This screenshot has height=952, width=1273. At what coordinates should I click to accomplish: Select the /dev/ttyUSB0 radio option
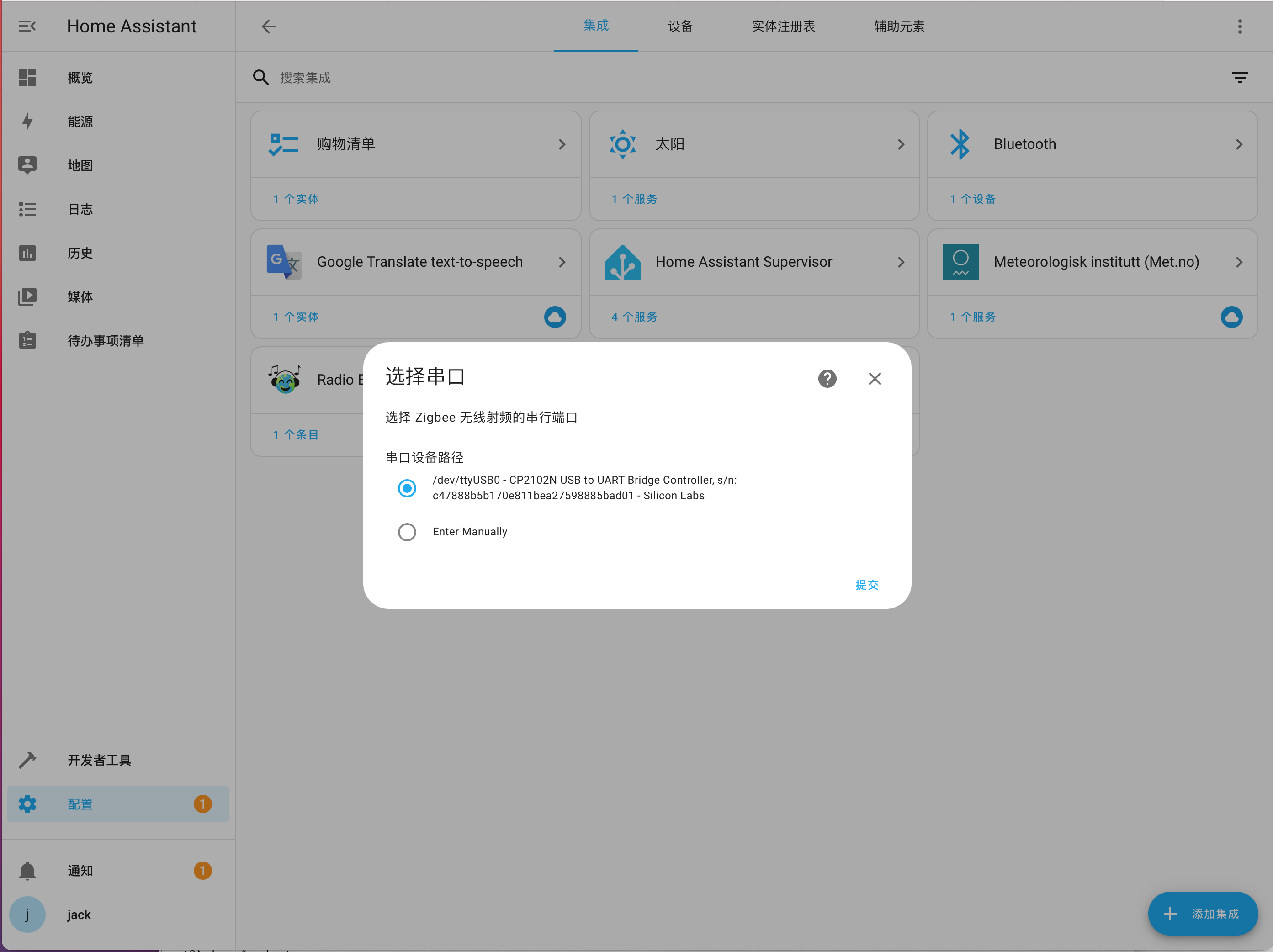[x=407, y=488]
